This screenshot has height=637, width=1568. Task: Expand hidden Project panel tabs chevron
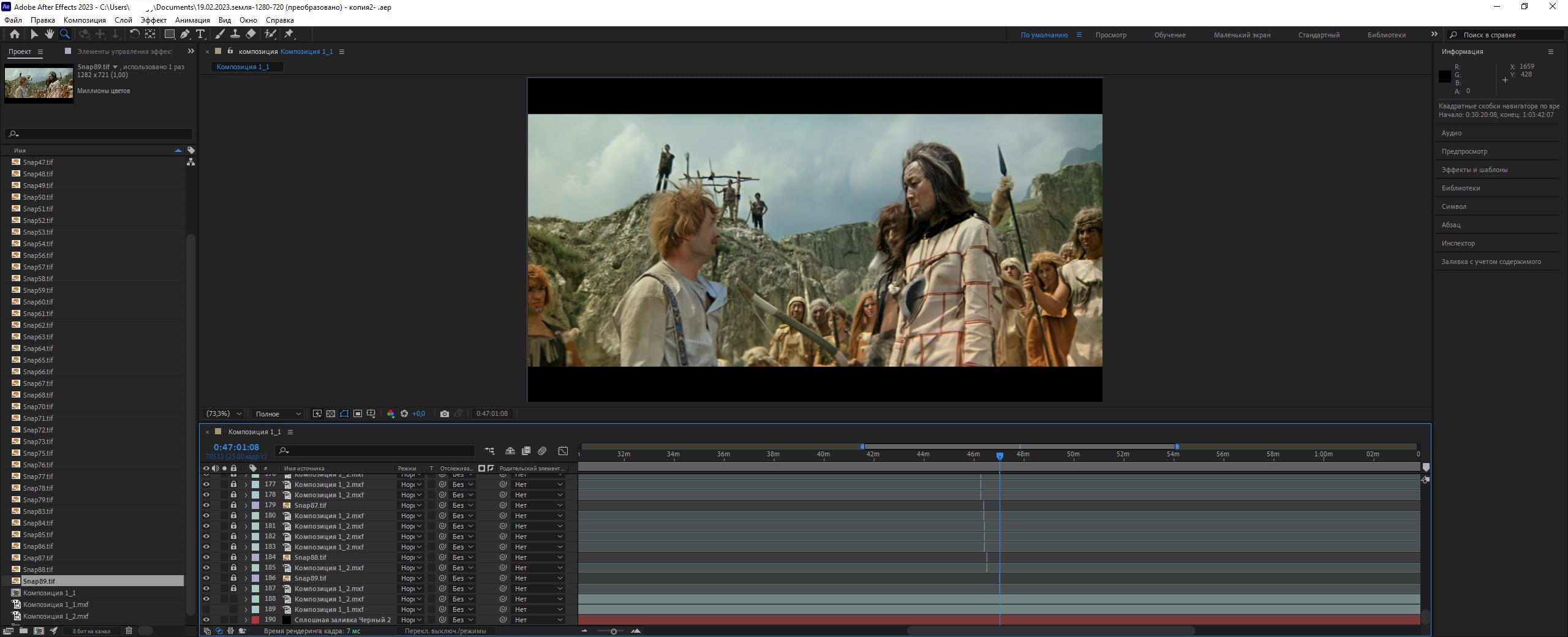pyautogui.click(x=190, y=51)
